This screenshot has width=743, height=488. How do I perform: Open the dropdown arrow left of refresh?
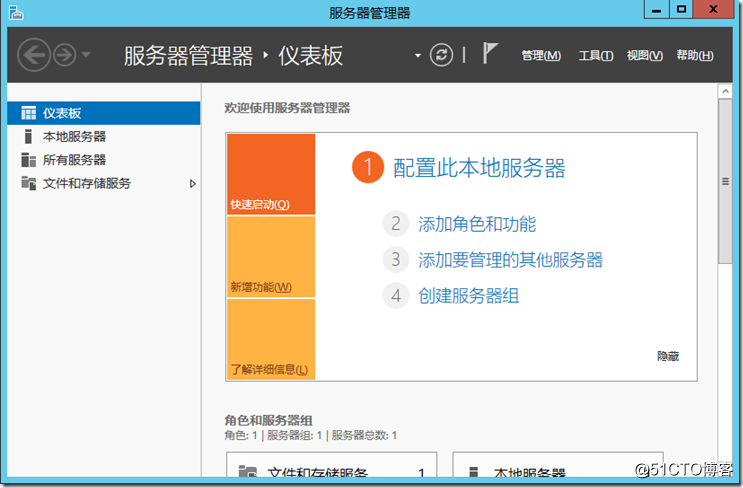click(x=417, y=55)
